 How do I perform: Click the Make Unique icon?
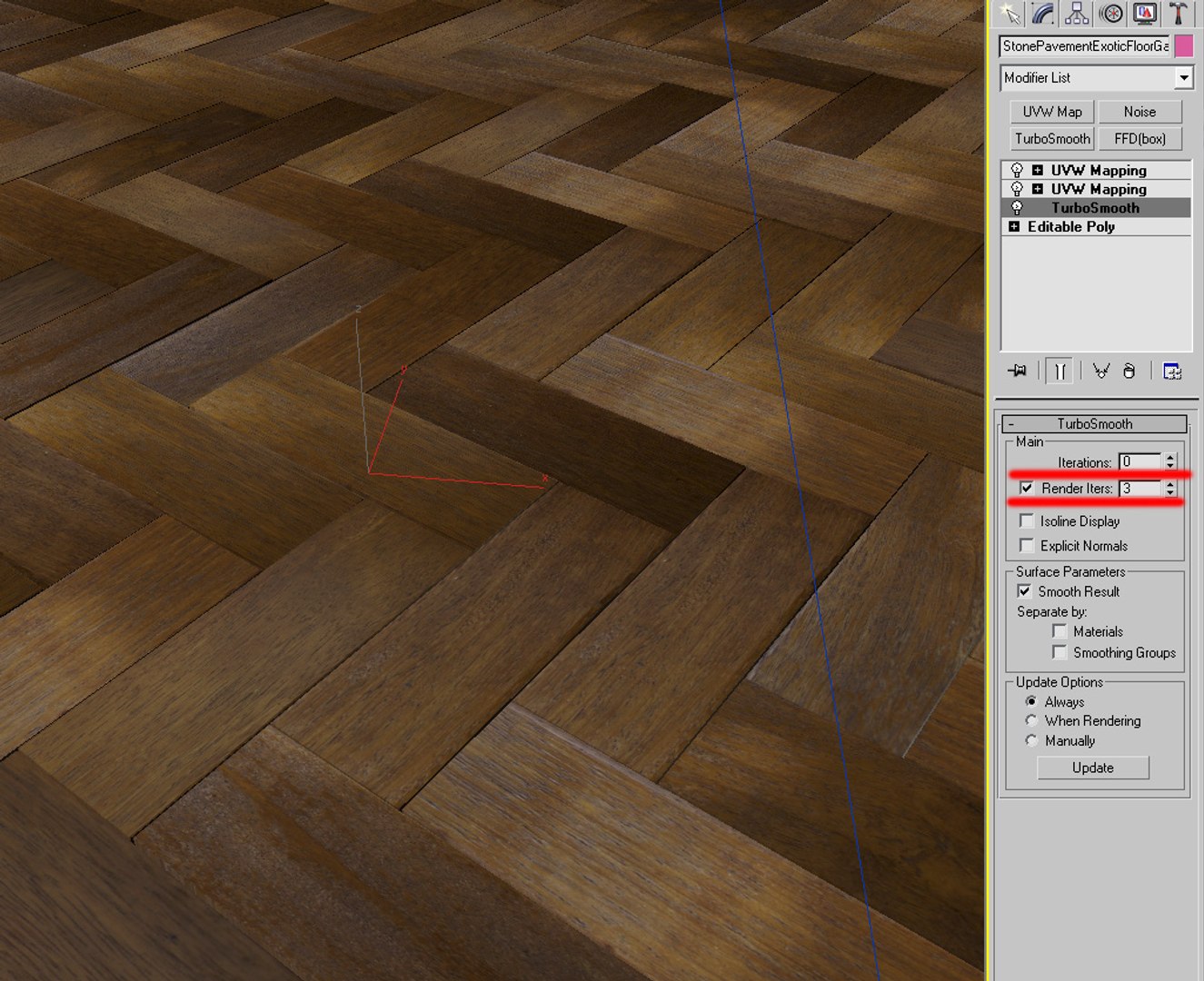point(1101,371)
